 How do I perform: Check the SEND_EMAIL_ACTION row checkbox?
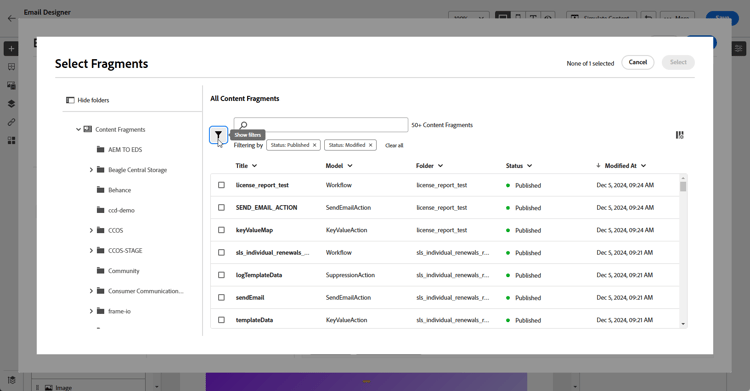221,207
